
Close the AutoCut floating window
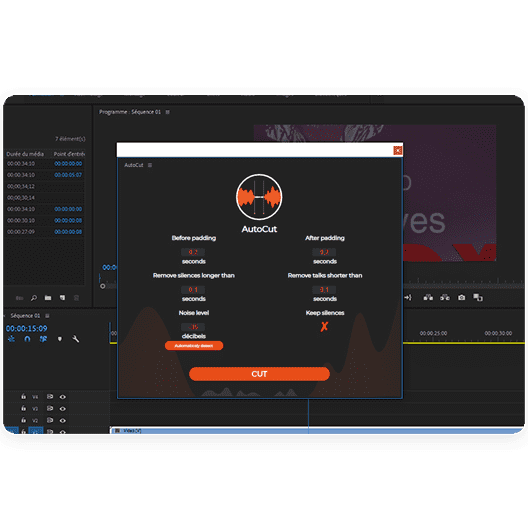pyautogui.click(x=398, y=150)
